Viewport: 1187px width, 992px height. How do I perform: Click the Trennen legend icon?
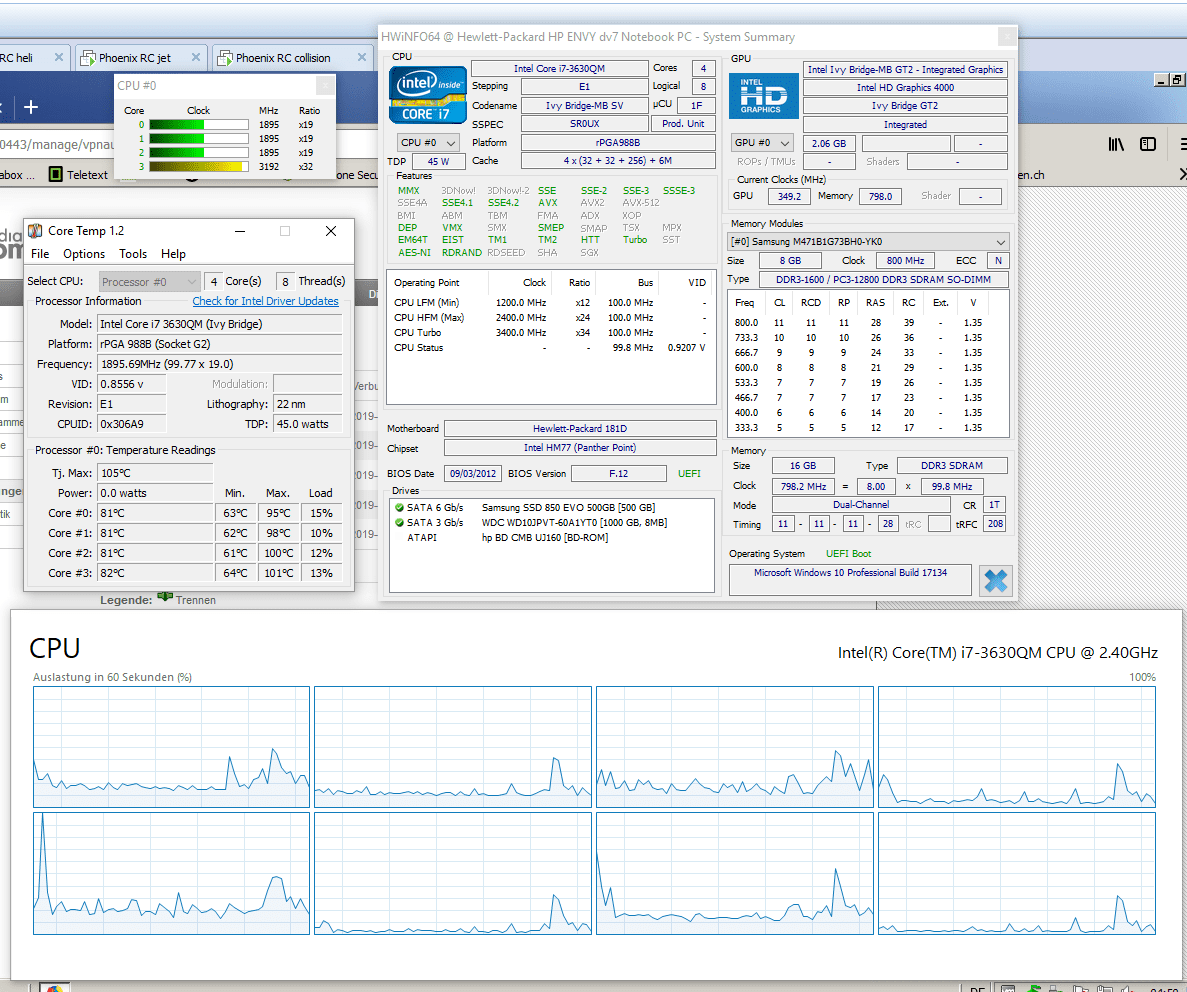point(165,598)
